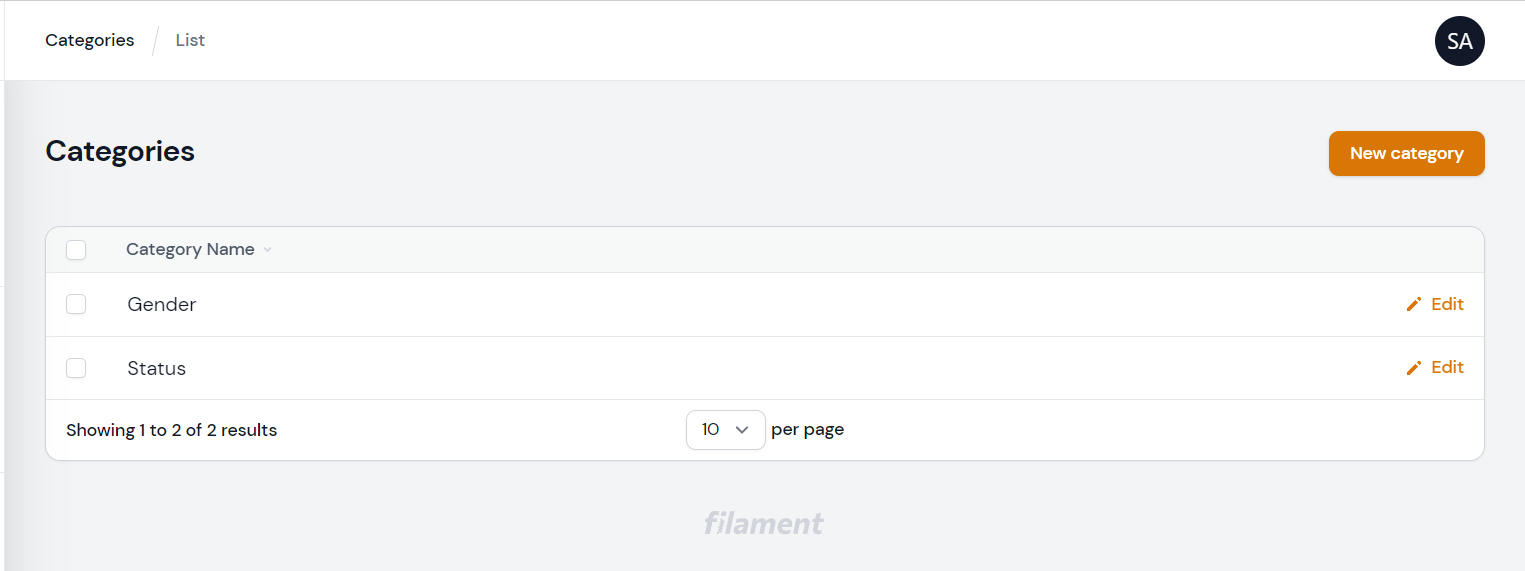Click the Categories page heading
Screen dimensions: 1525x571
[x=120, y=151]
